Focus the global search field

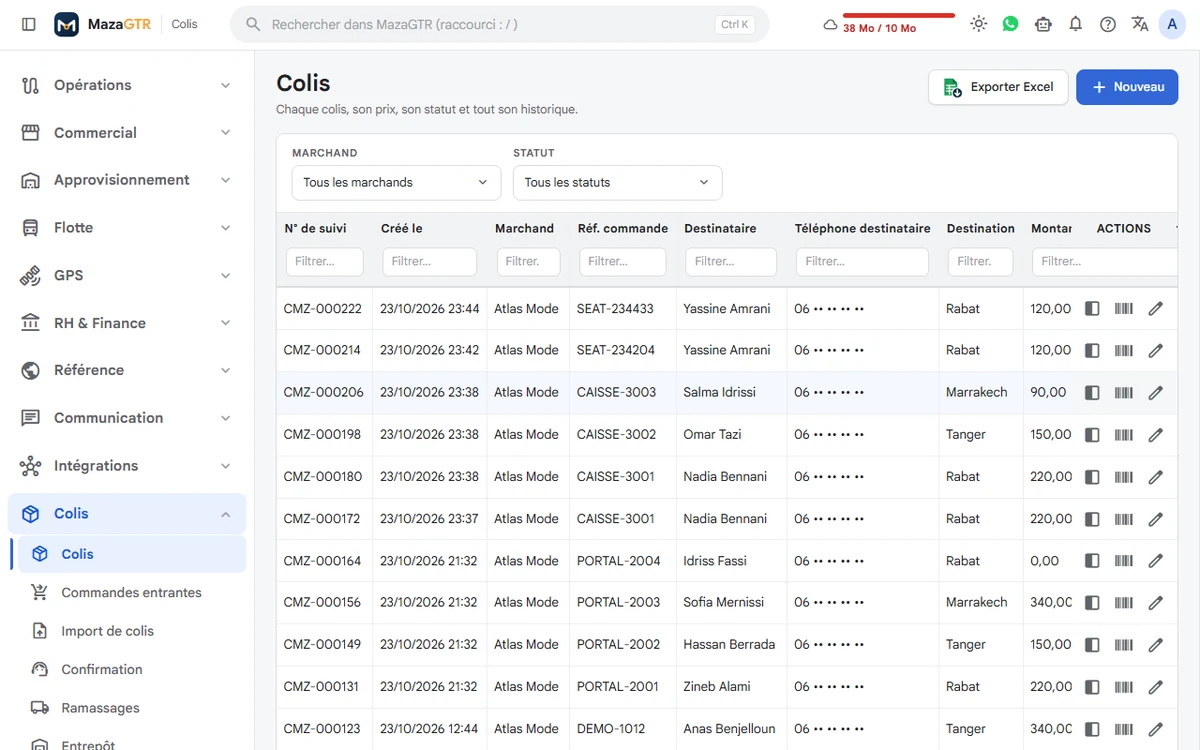[x=500, y=24]
